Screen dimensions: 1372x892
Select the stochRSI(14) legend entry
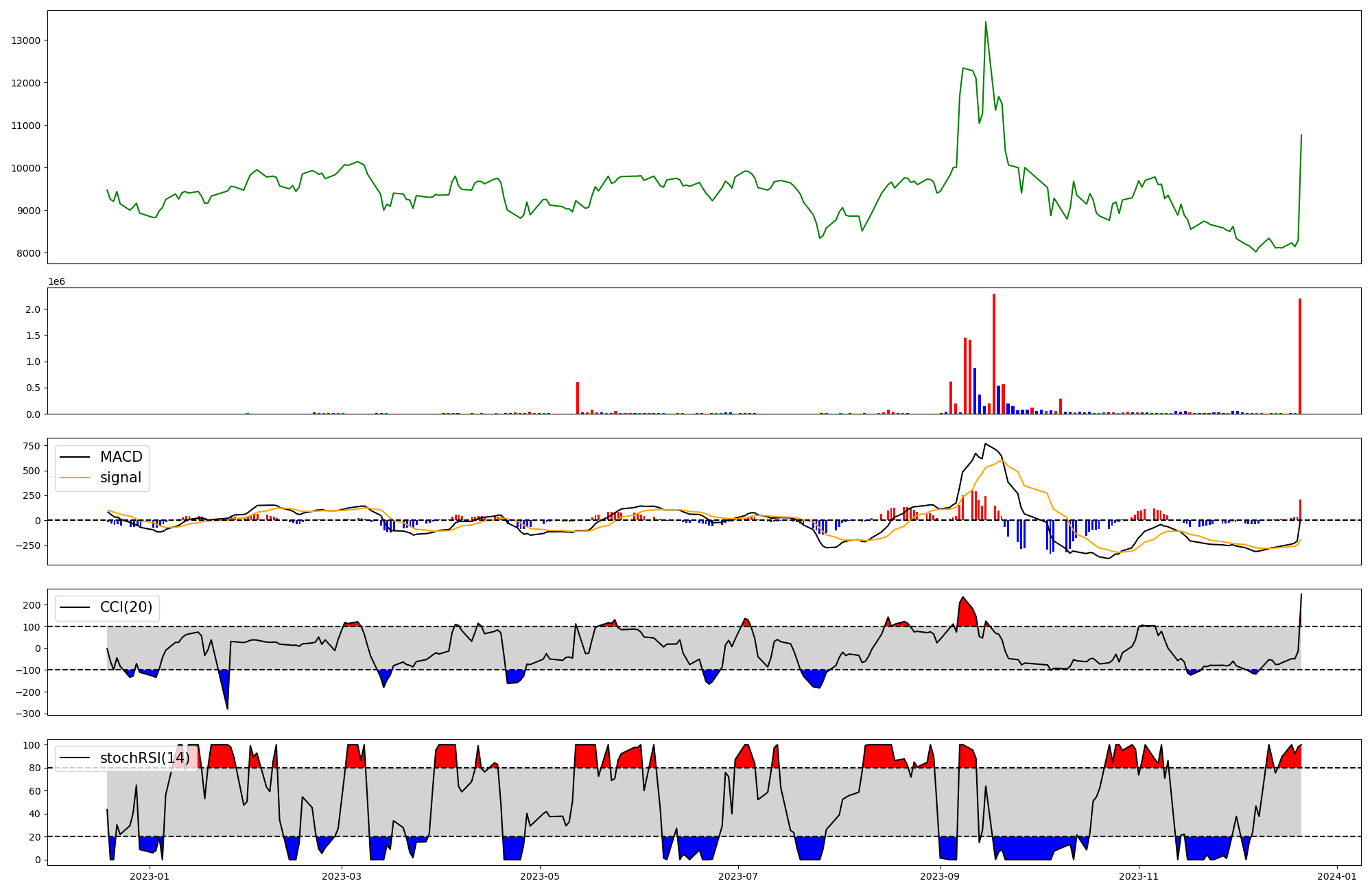tap(145, 758)
